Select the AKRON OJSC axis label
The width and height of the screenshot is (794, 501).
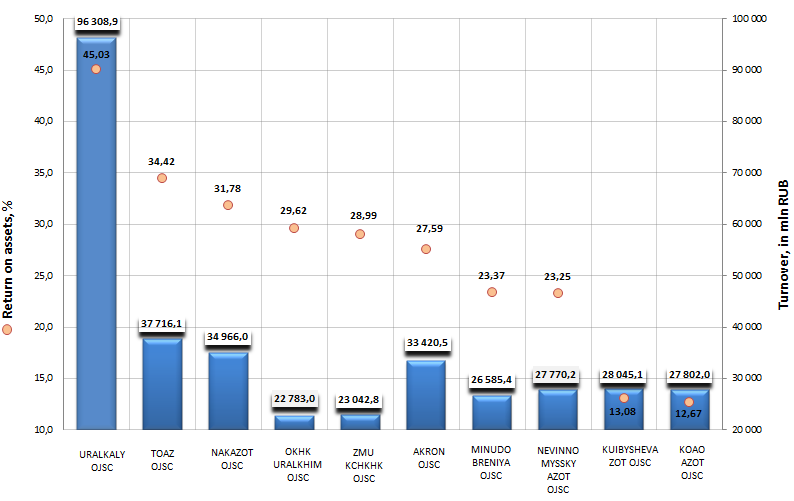pyautogui.click(x=429, y=458)
